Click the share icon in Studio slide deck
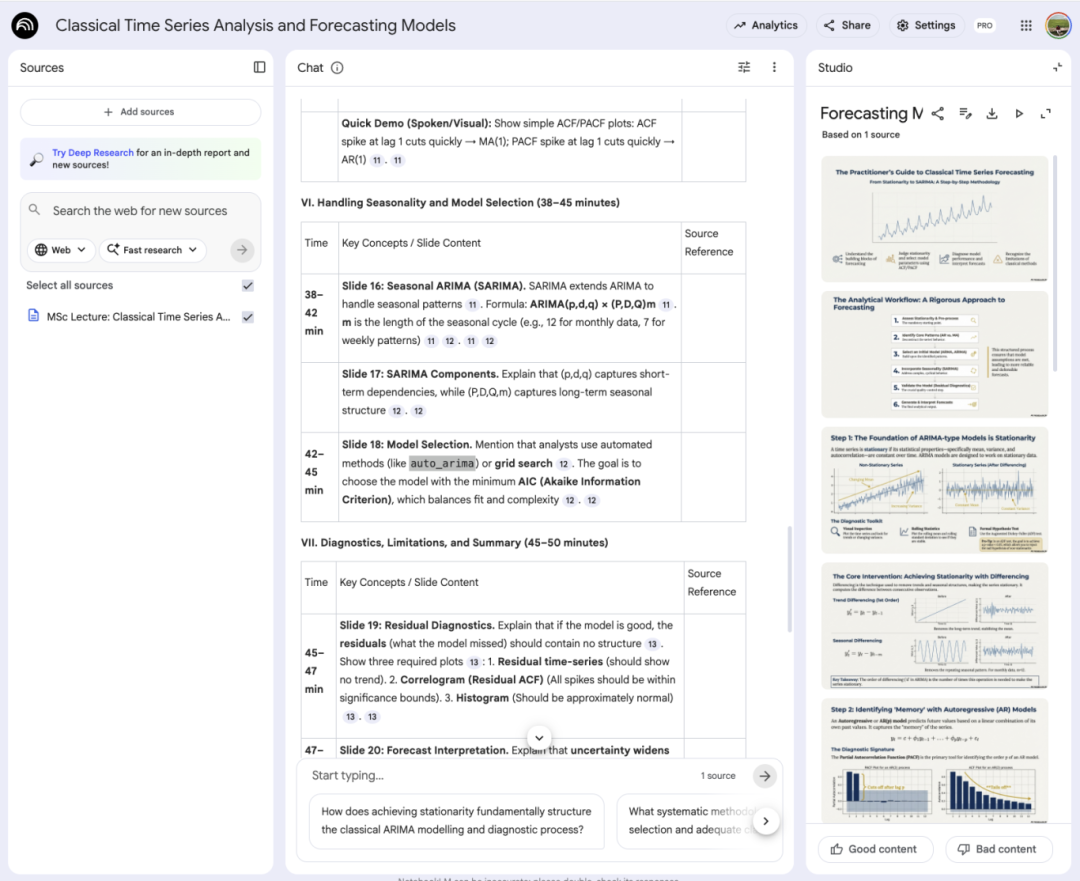1080x881 pixels. click(937, 114)
